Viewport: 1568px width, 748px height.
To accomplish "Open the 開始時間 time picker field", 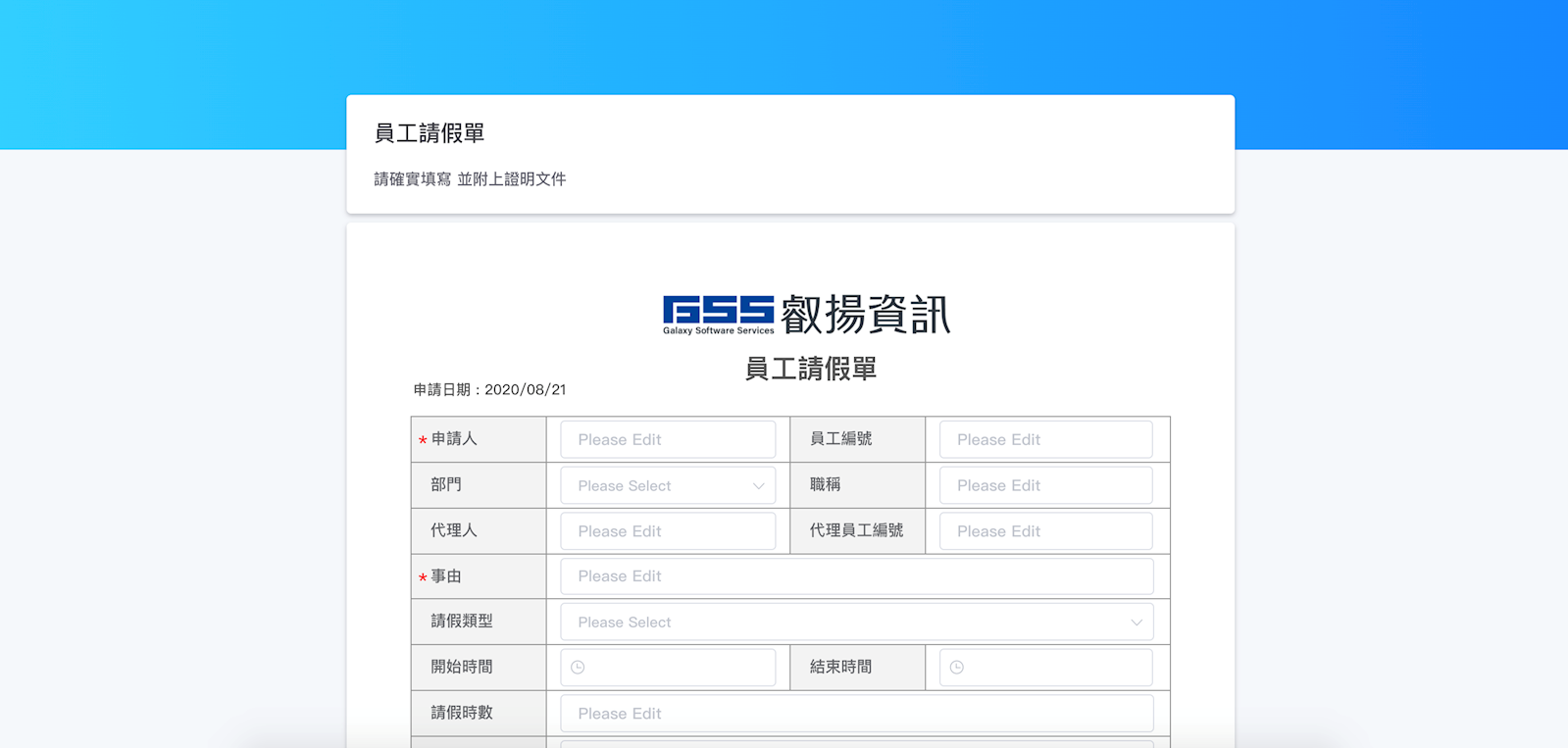I will [x=677, y=668].
